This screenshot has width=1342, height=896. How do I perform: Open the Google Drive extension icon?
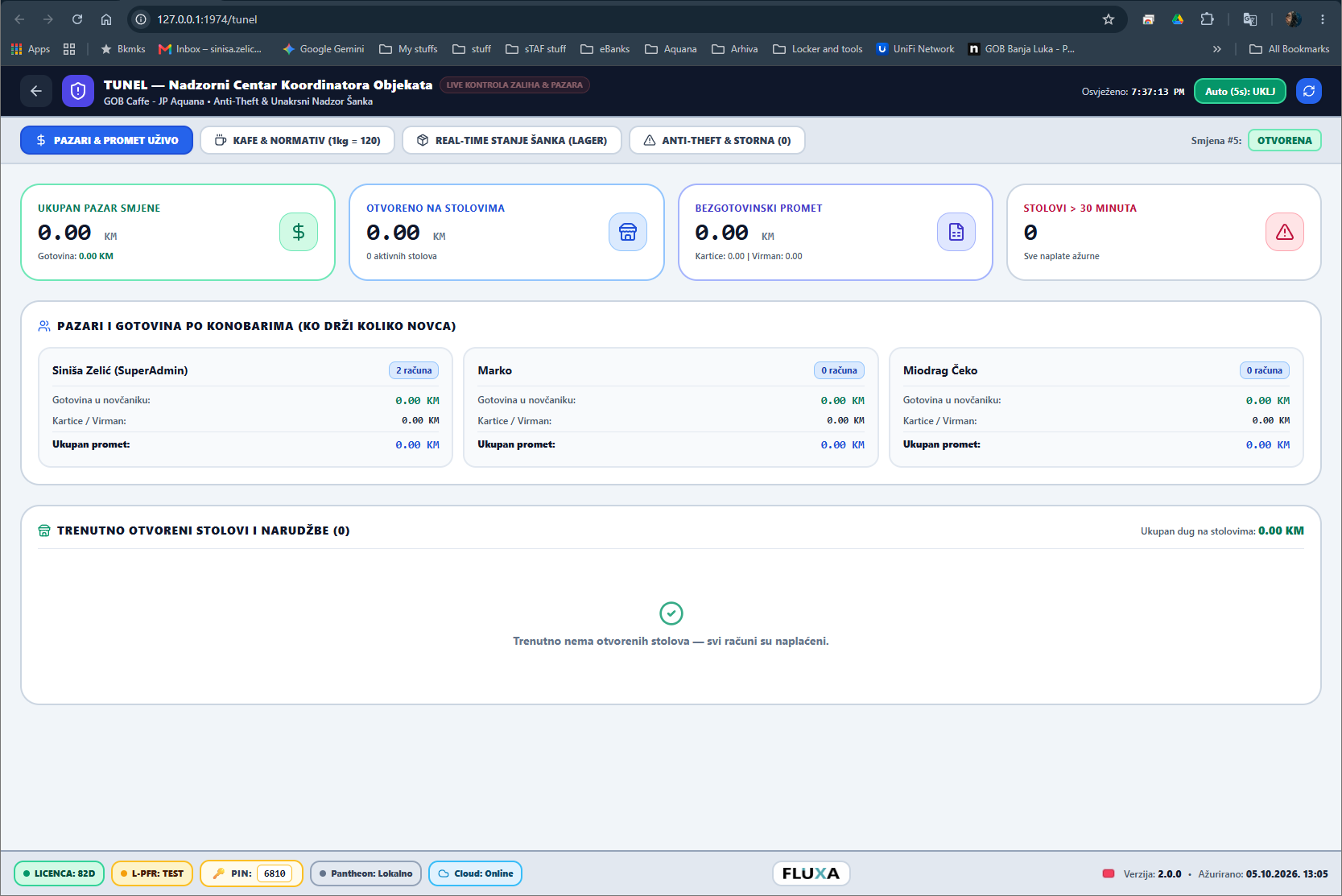pyautogui.click(x=1178, y=19)
